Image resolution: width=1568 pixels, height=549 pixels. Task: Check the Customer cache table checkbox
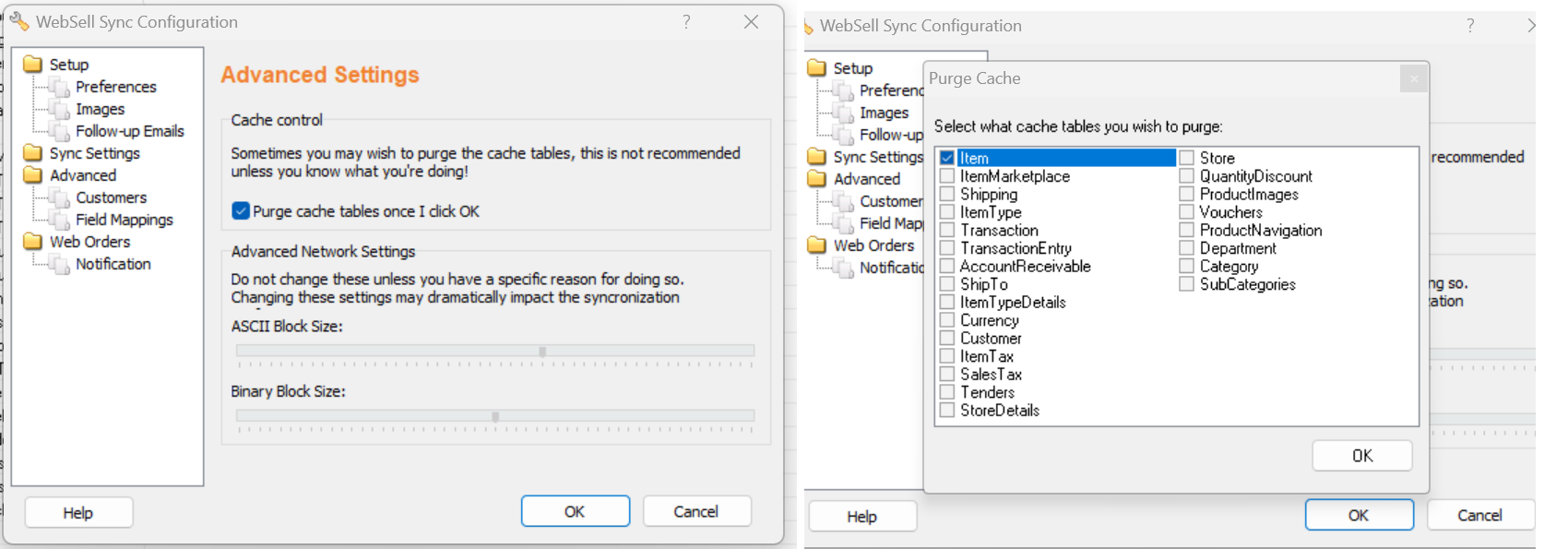click(947, 338)
